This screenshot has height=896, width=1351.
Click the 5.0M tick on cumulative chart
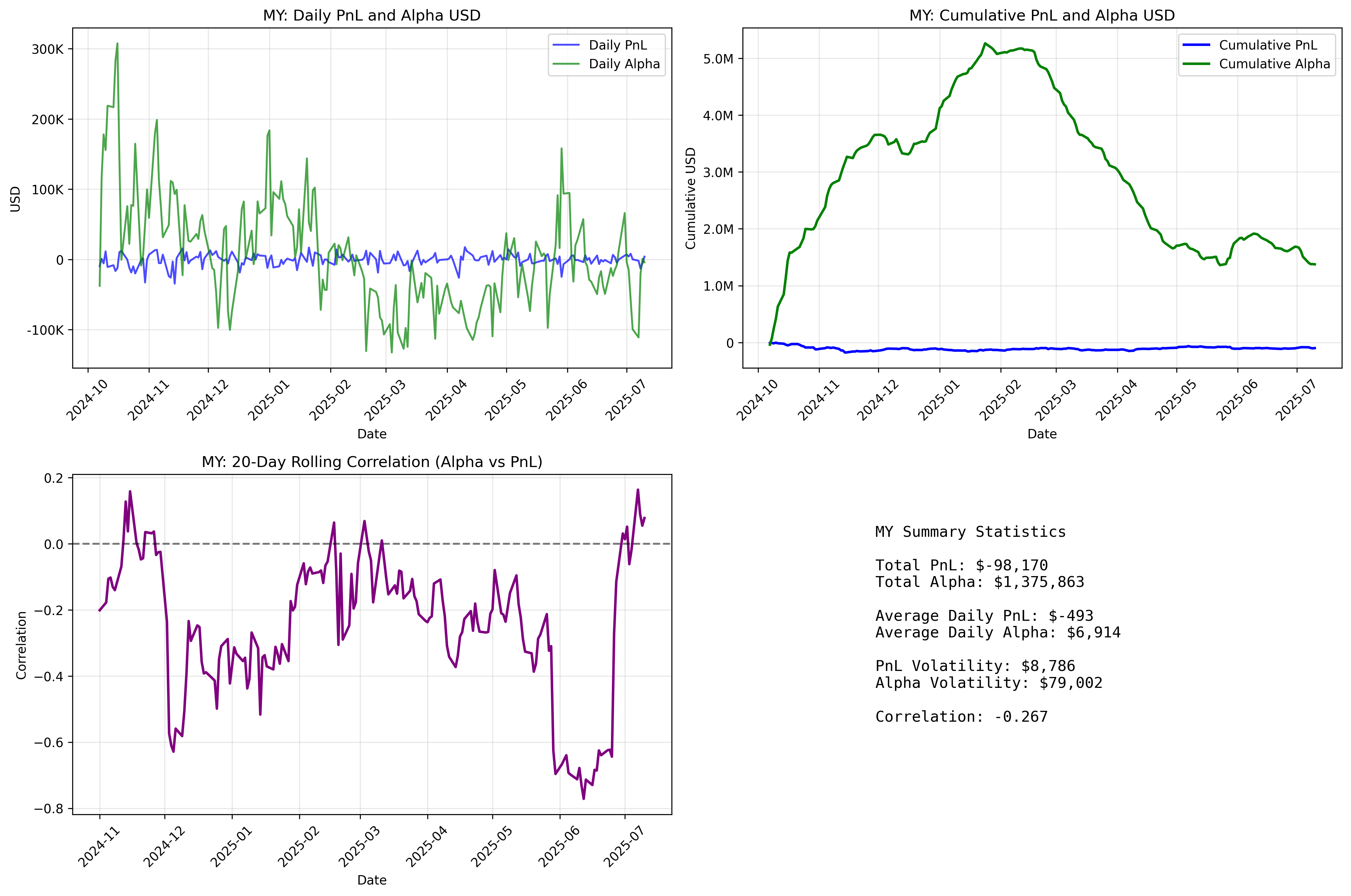pos(718,59)
